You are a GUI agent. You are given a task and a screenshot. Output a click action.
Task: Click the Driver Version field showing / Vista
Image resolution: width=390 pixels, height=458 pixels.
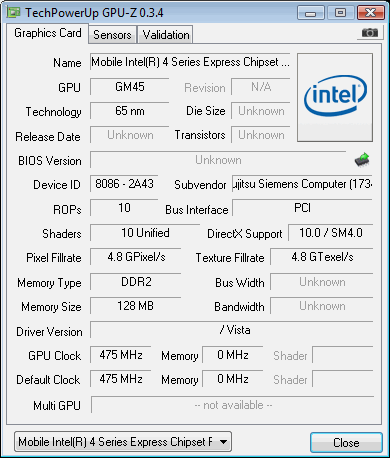tap(232, 330)
